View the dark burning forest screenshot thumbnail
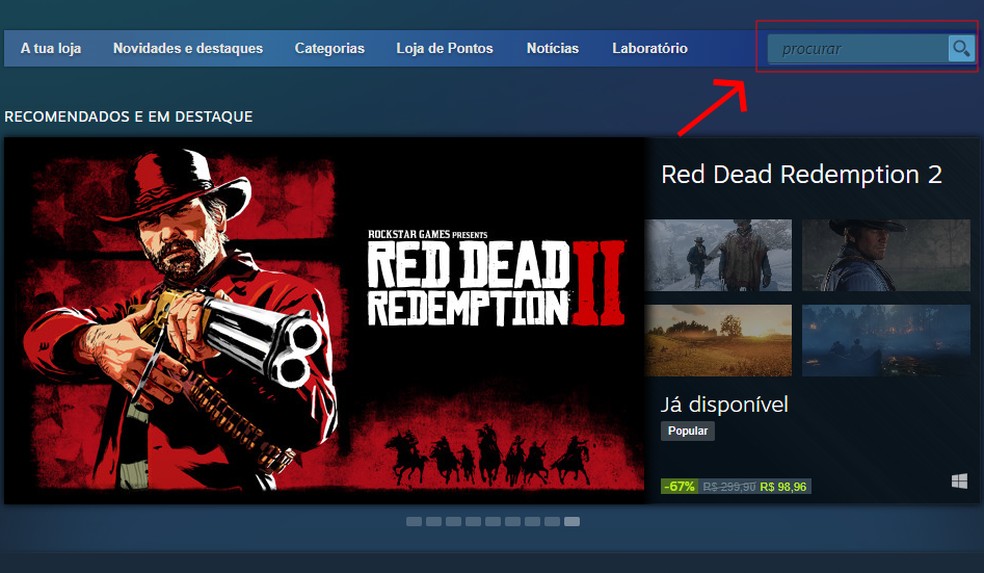The width and height of the screenshot is (984, 573). (886, 340)
